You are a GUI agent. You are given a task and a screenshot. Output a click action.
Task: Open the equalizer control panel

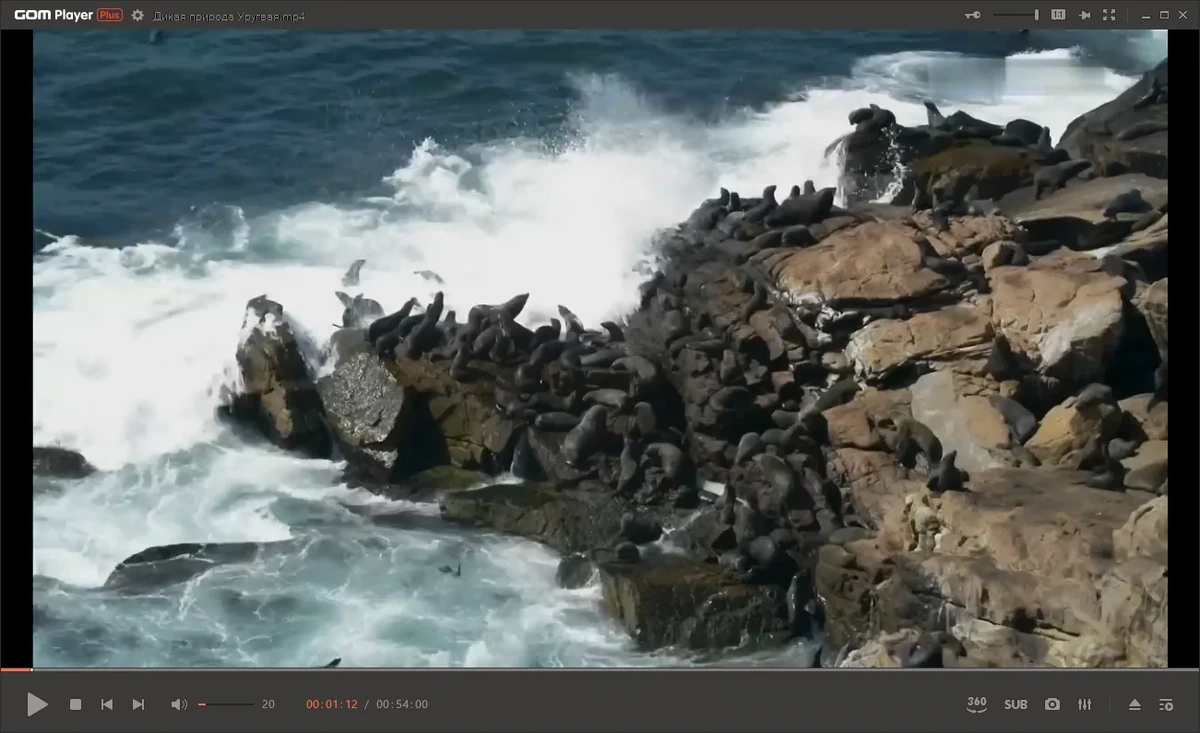[1084, 704]
